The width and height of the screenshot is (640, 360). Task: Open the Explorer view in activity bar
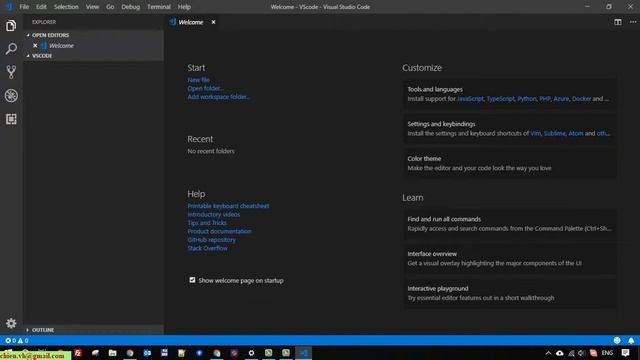pos(11,26)
